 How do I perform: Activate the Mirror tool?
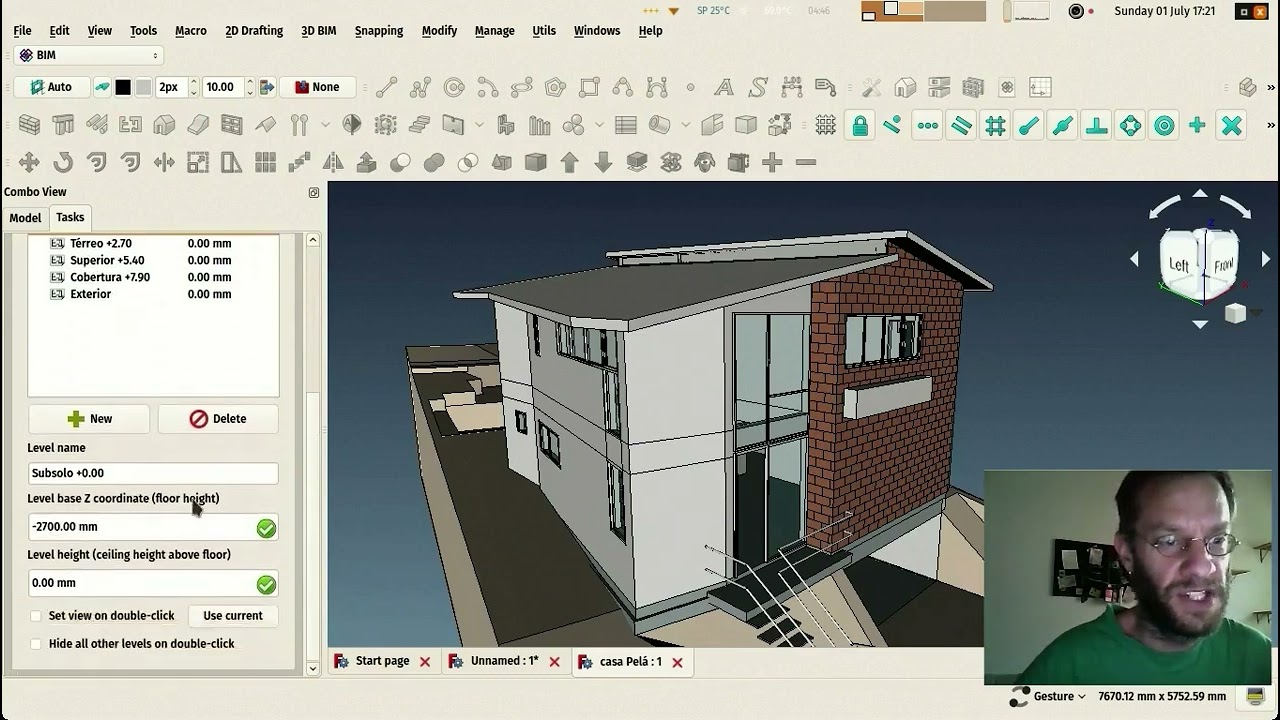click(333, 162)
